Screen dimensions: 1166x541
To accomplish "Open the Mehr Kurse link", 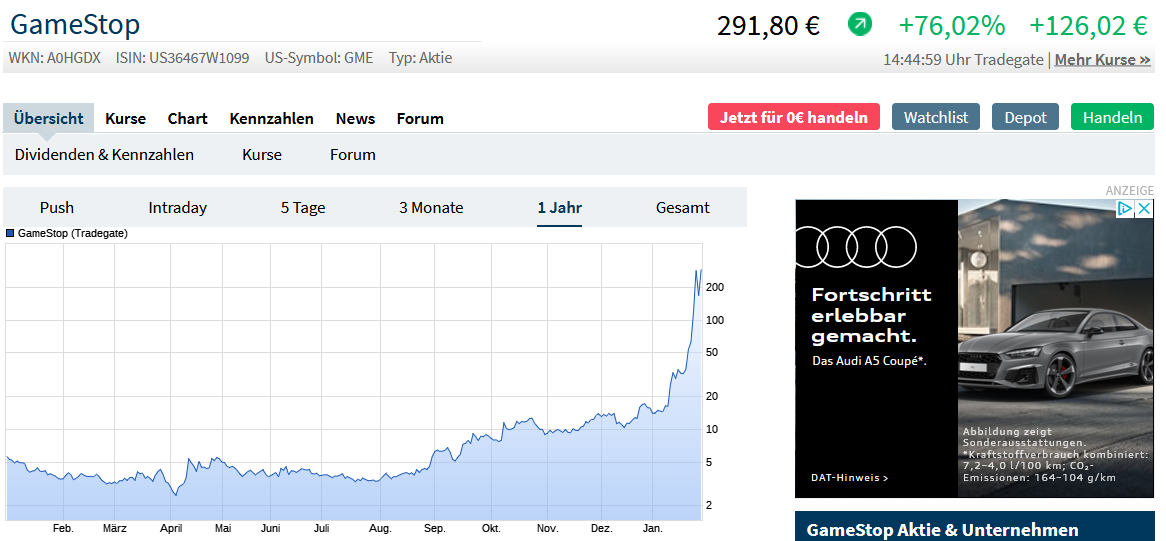I will tap(1103, 59).
